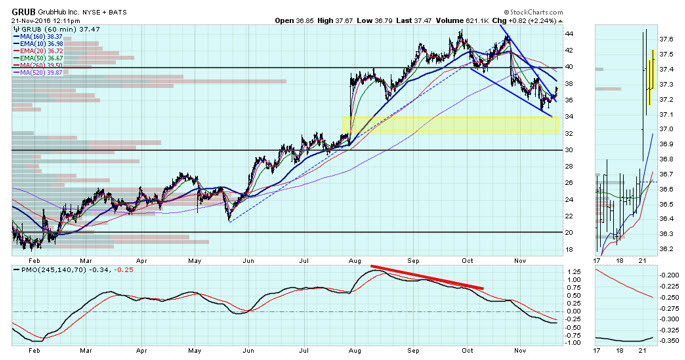Viewport: 685px width, 360px height.
Task: Click the OHLC bars icon beside GRUB (60 min)
Action: tap(16, 29)
